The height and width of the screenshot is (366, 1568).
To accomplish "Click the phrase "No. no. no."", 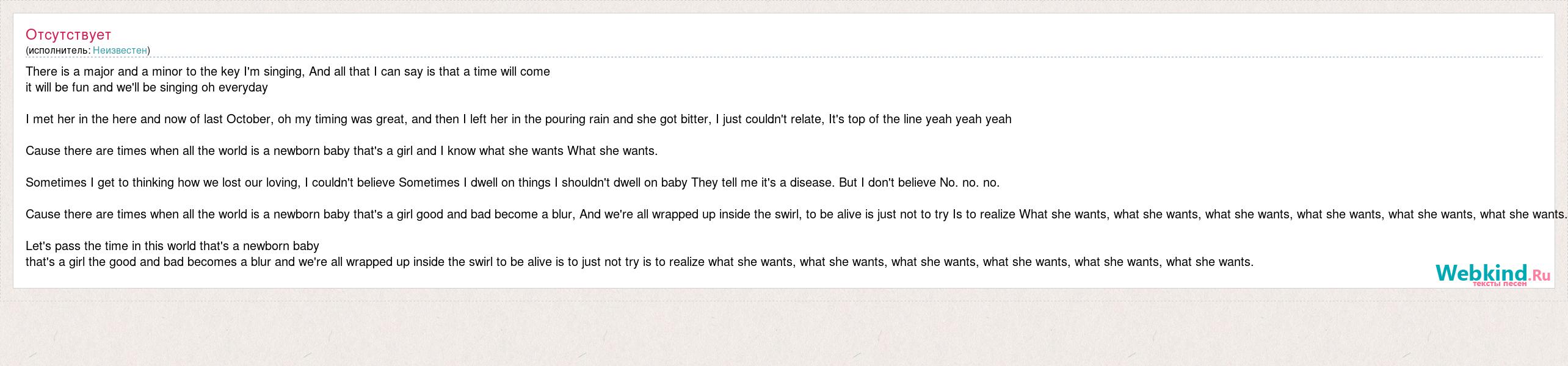I will [x=970, y=182].
